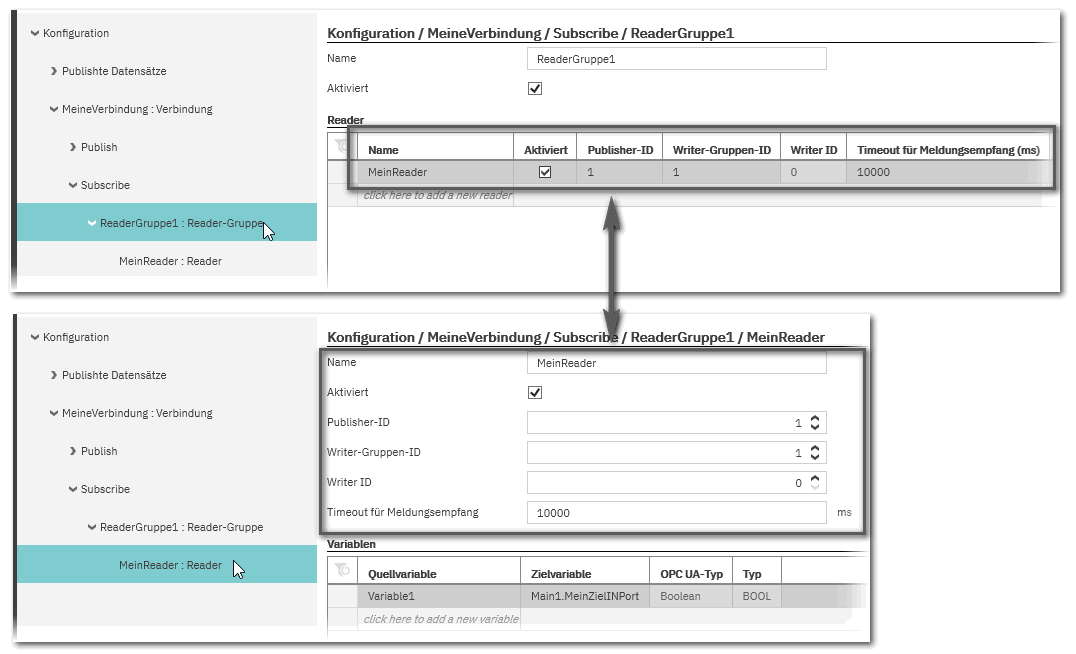Increment the Publisher-ID value with up arrow
Viewport: 1076px width, 654px height.
pos(815,418)
